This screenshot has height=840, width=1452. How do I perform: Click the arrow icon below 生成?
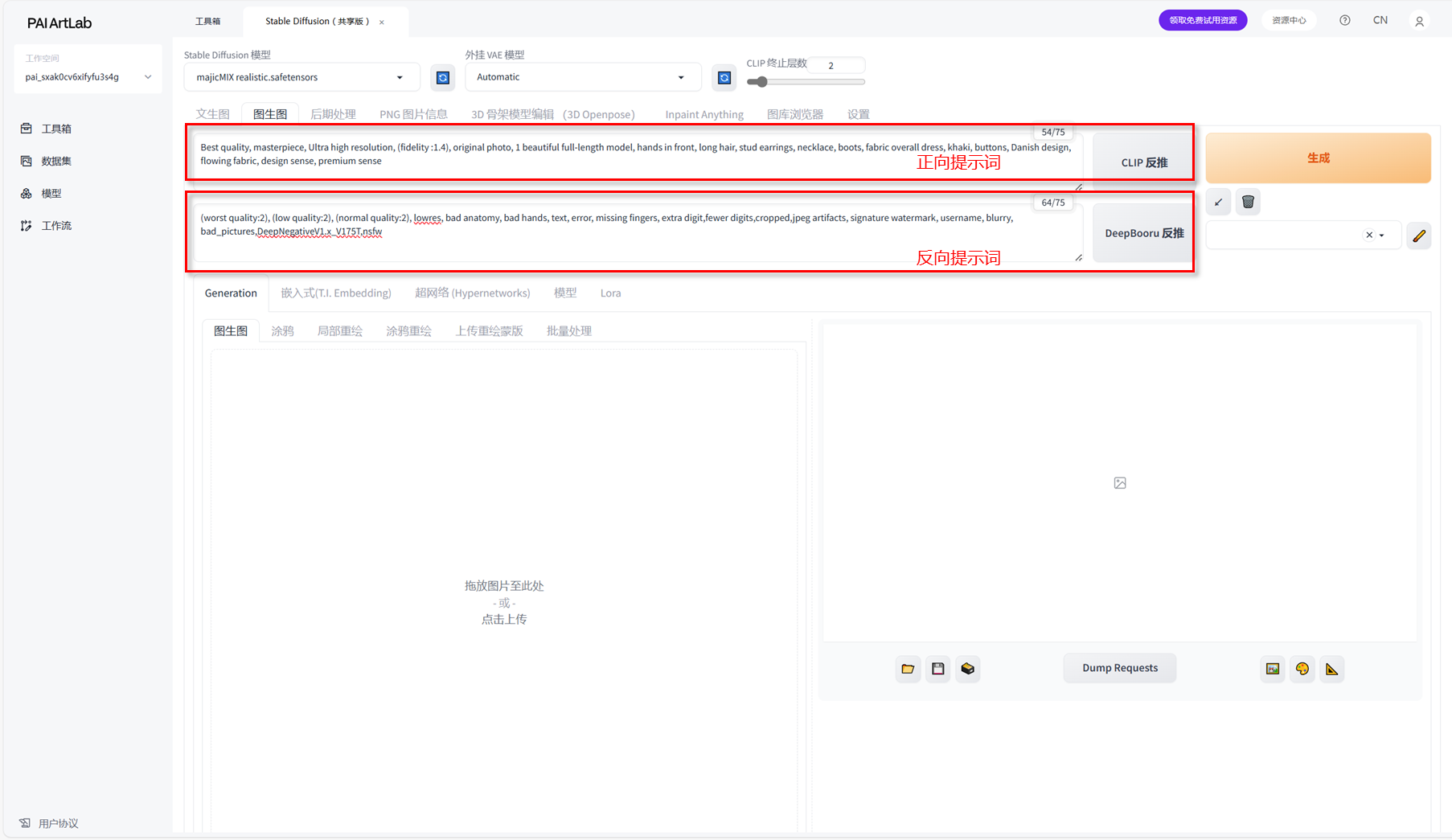coord(1219,203)
